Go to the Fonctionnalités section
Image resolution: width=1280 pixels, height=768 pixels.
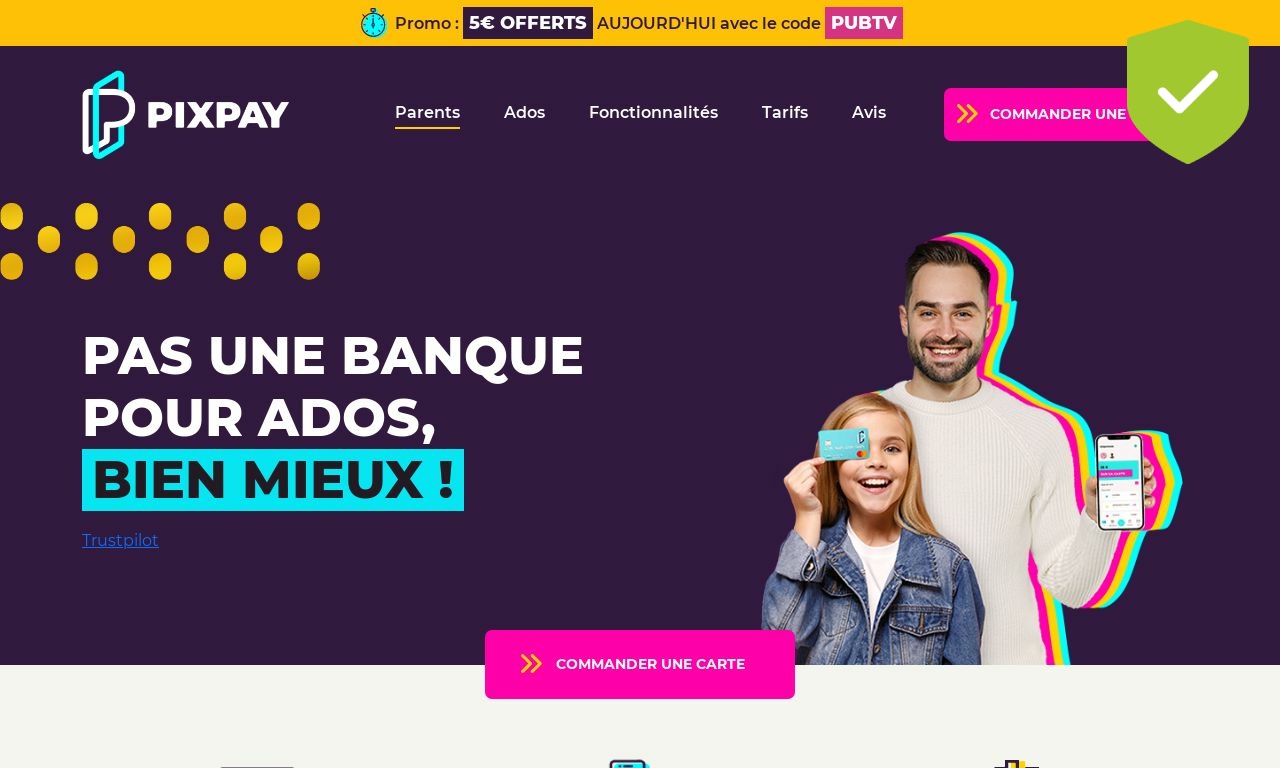coord(653,113)
